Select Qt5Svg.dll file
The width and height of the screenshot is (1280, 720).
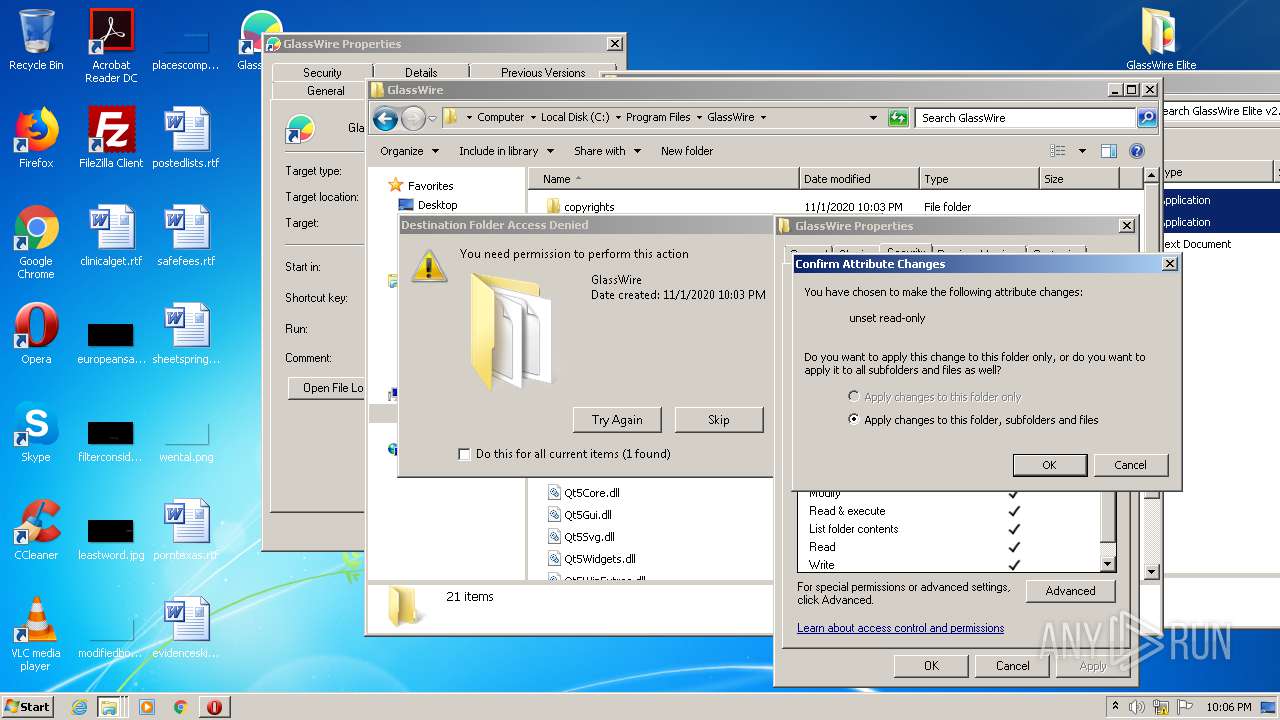point(582,537)
